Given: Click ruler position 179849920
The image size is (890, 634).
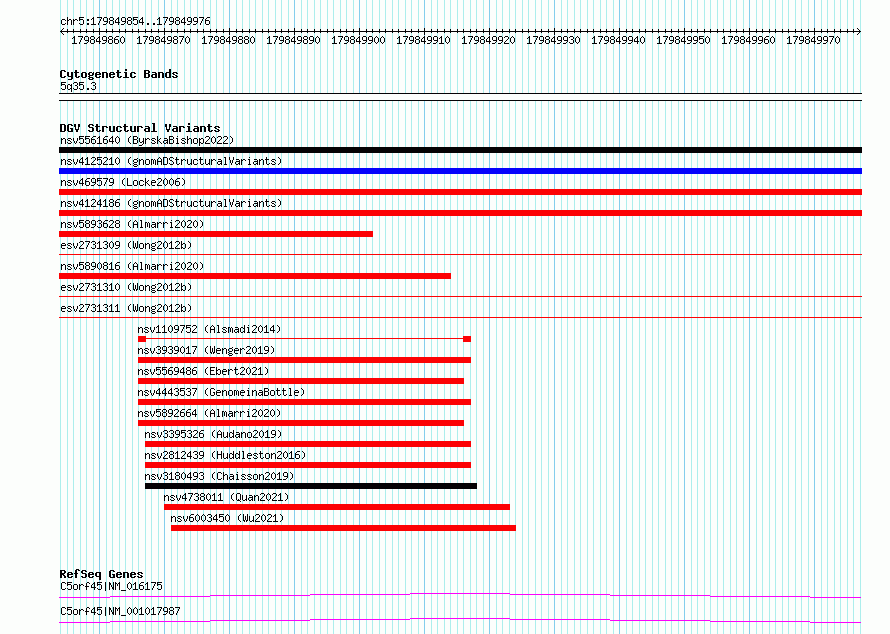Looking at the screenshot, I should point(488,40).
